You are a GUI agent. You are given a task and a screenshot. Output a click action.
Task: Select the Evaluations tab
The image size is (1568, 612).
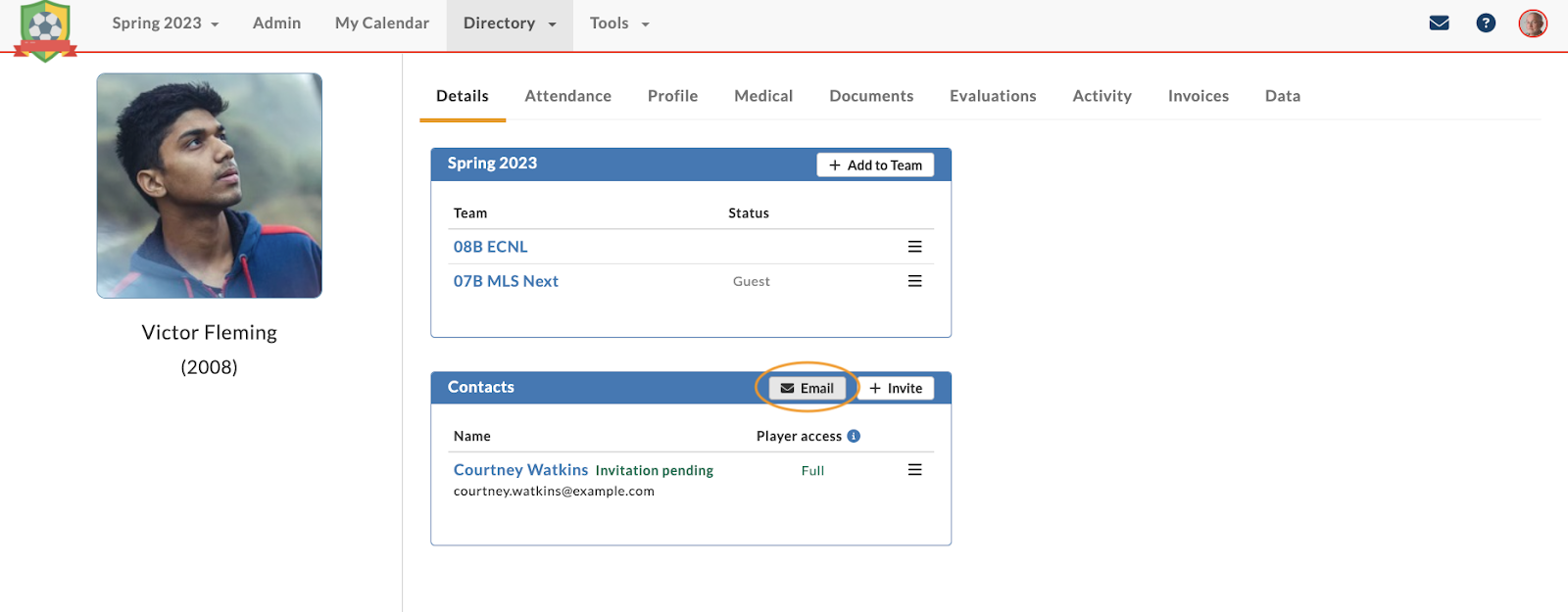pos(993,96)
